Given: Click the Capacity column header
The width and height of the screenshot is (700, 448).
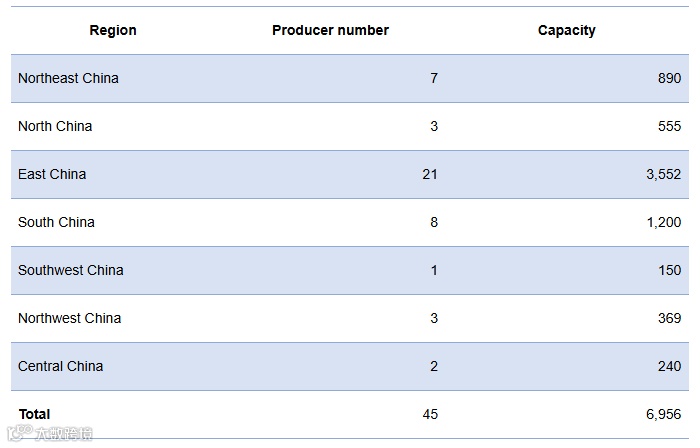Looking at the screenshot, I should coord(567,30).
